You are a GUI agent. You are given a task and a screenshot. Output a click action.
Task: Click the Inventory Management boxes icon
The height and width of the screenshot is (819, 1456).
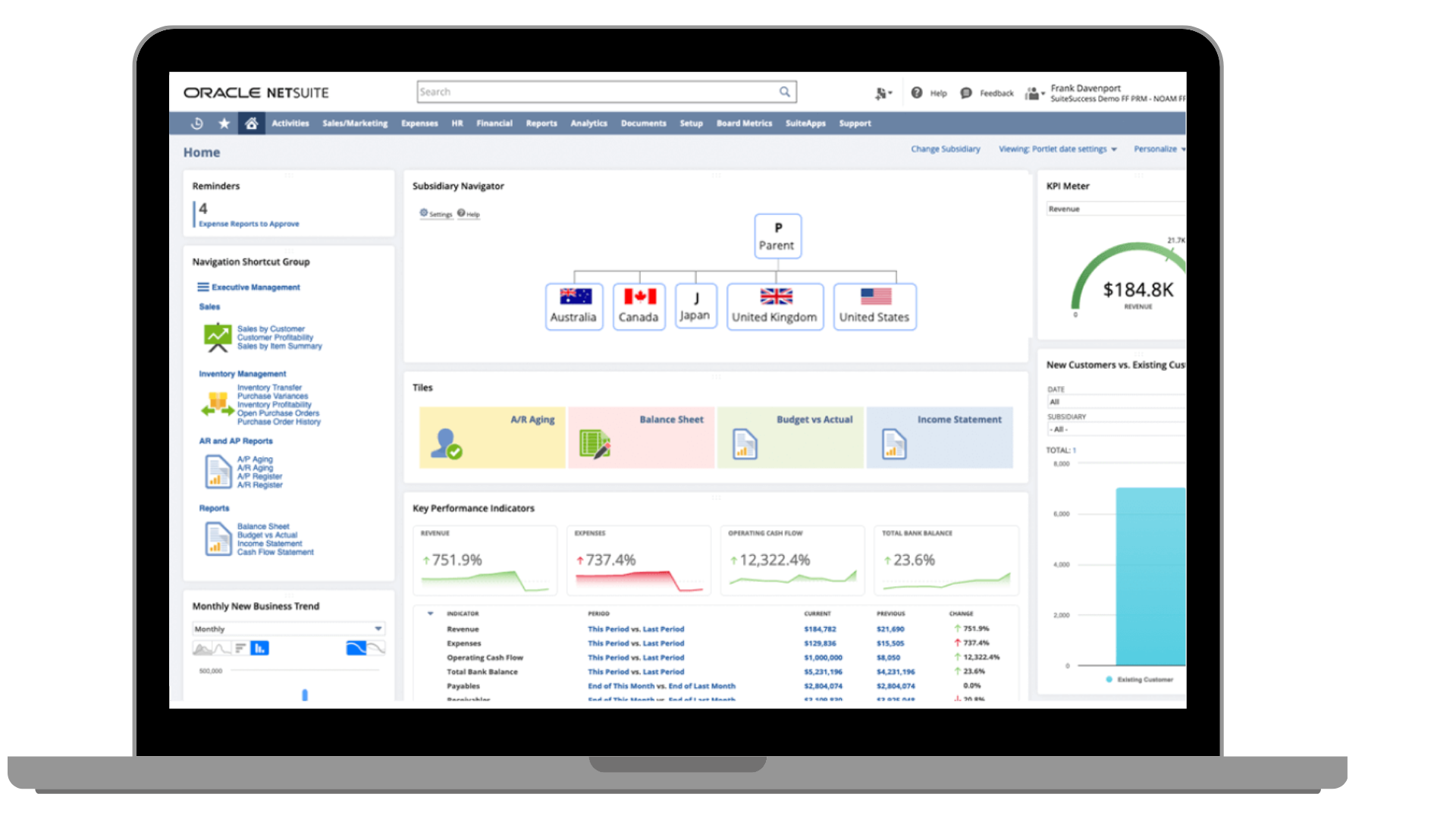pyautogui.click(x=218, y=404)
